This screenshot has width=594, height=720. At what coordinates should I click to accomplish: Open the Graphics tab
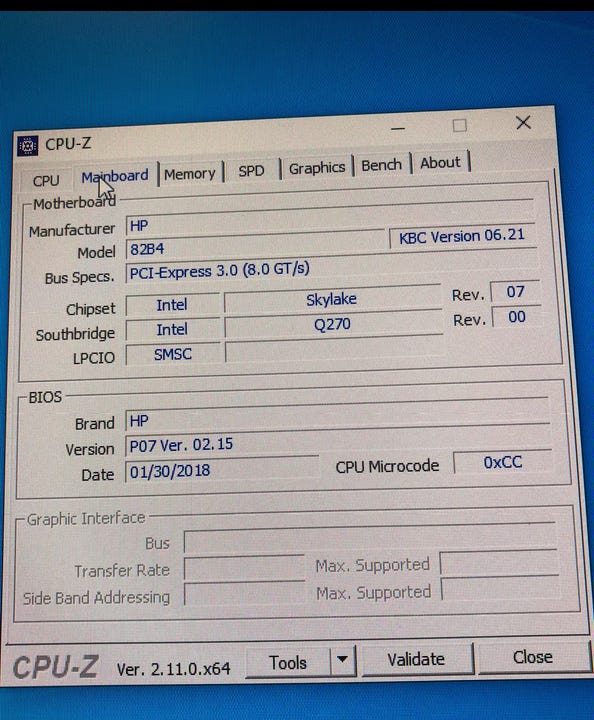[317, 168]
